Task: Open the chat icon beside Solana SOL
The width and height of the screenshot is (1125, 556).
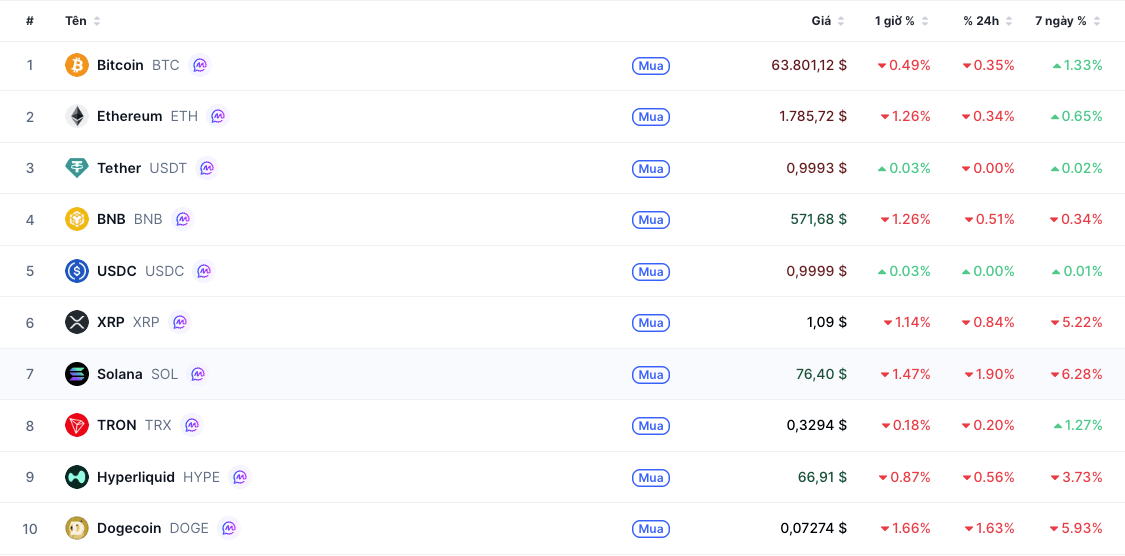Action: (x=198, y=374)
